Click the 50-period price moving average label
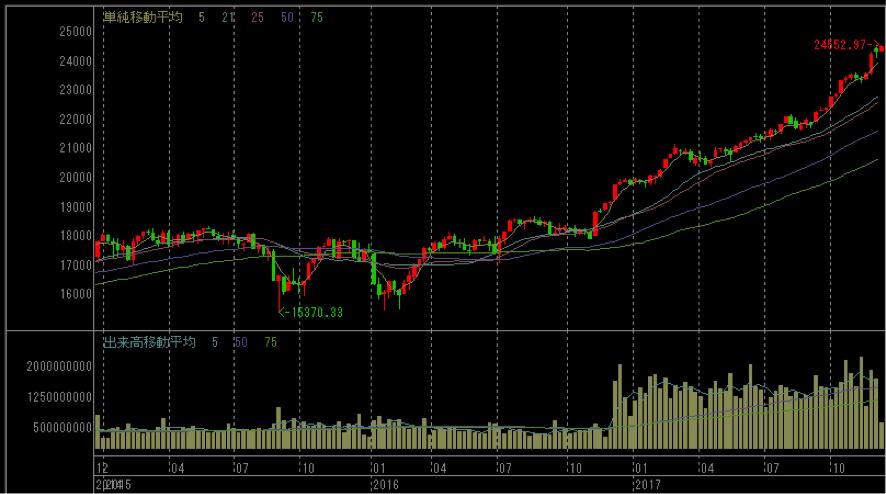Screen dimensions: 886x494 click(287, 17)
